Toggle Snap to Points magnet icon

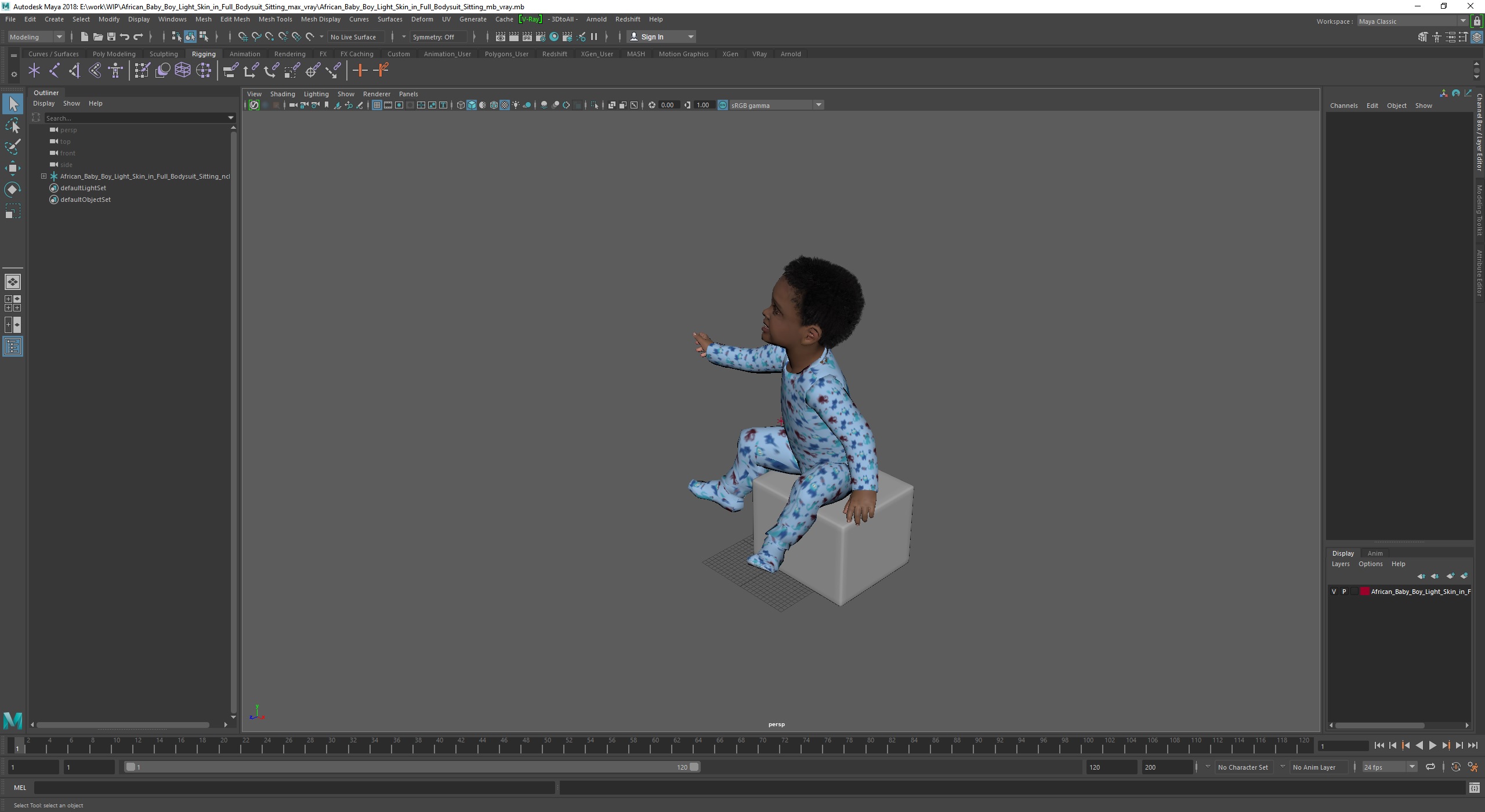(269, 37)
